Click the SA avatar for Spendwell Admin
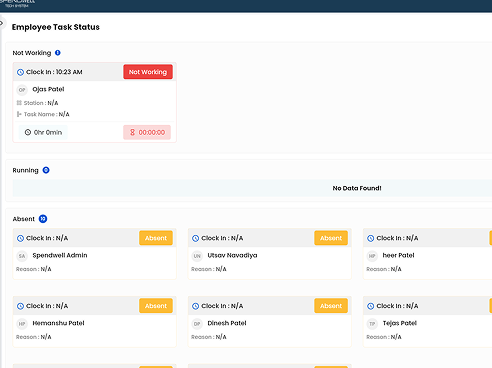 coord(22,256)
